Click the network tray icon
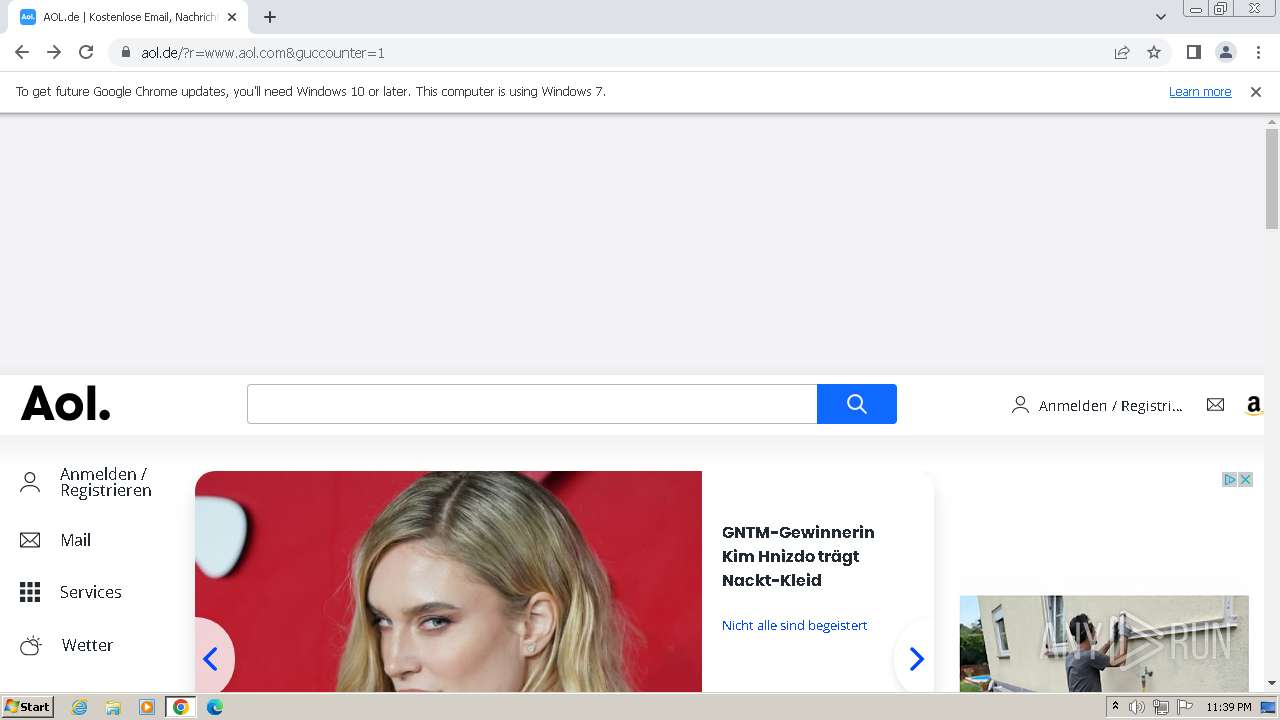1280x720 pixels. pos(1161,707)
